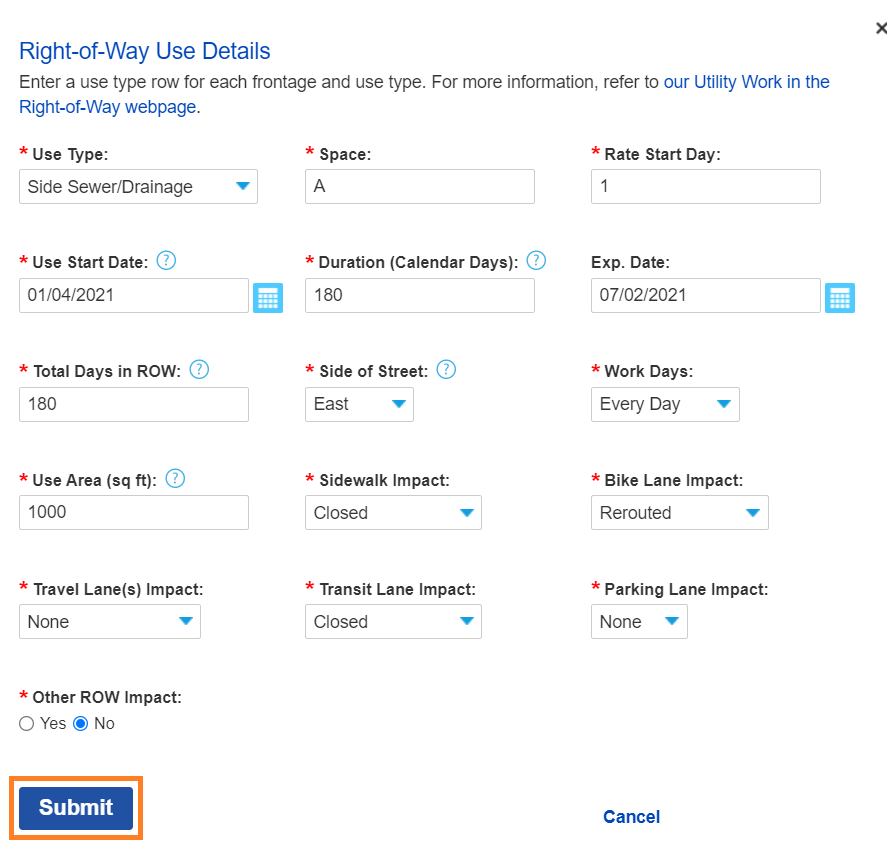Open the Use Type dropdown

click(138, 187)
